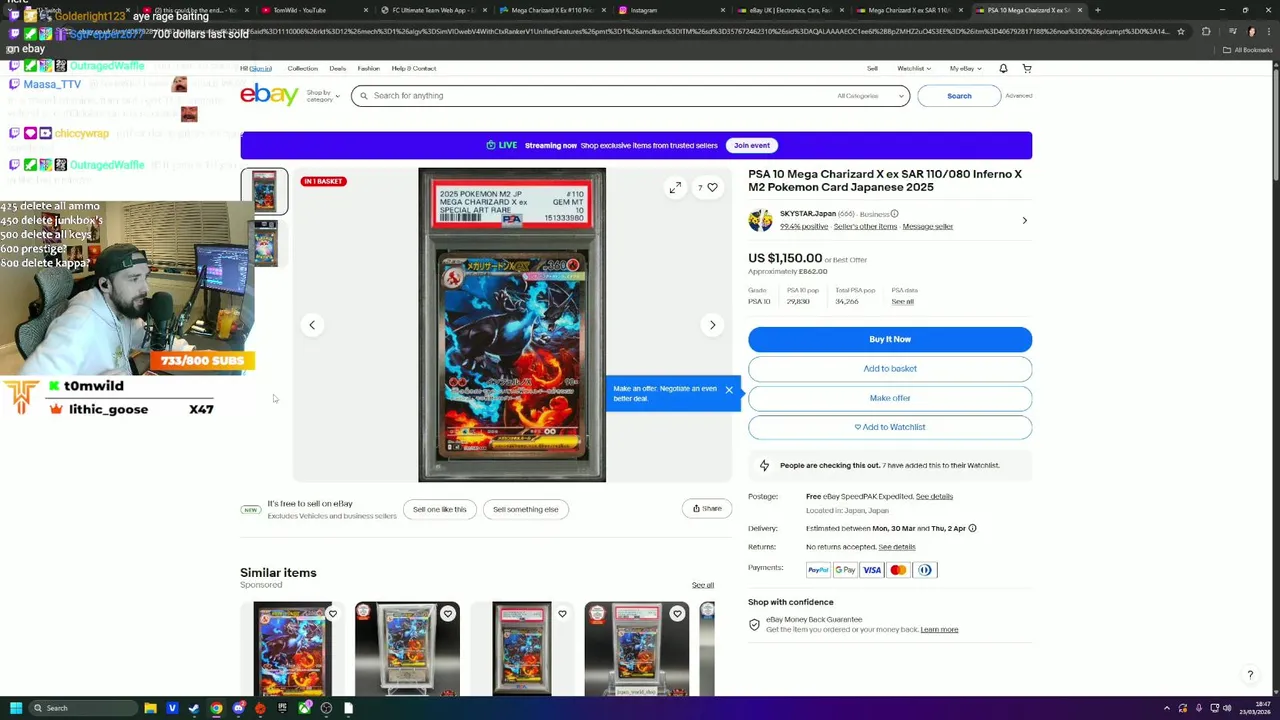Click Sell something else button
This screenshot has height=720, width=1280.
(x=525, y=509)
